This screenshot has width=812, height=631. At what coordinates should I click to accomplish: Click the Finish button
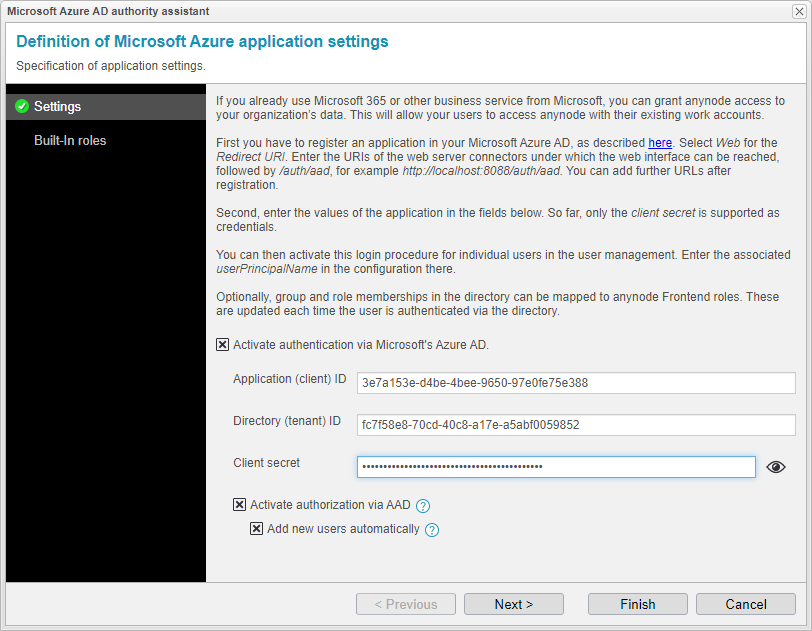(x=637, y=604)
